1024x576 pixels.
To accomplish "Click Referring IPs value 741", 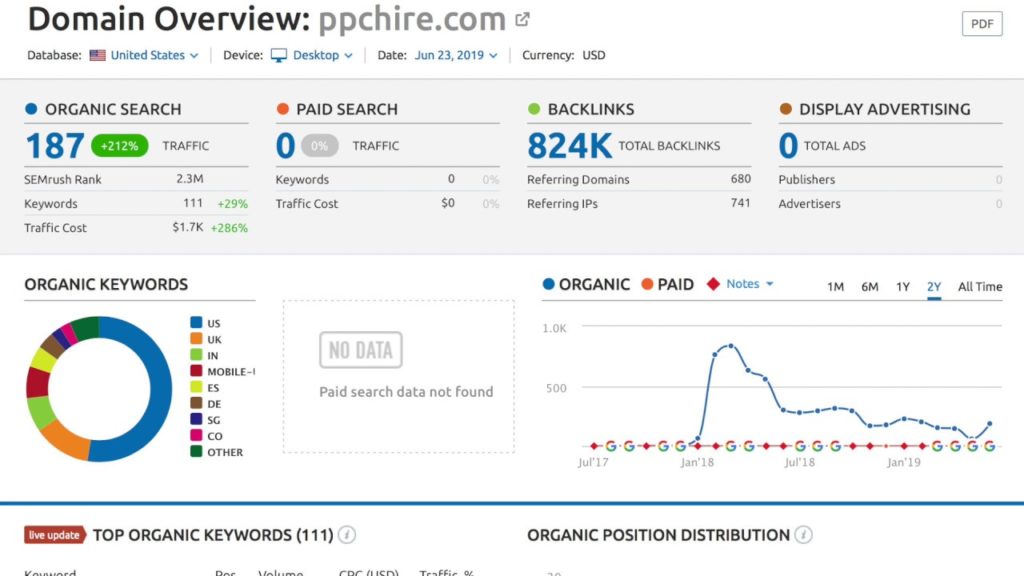I will 741,202.
